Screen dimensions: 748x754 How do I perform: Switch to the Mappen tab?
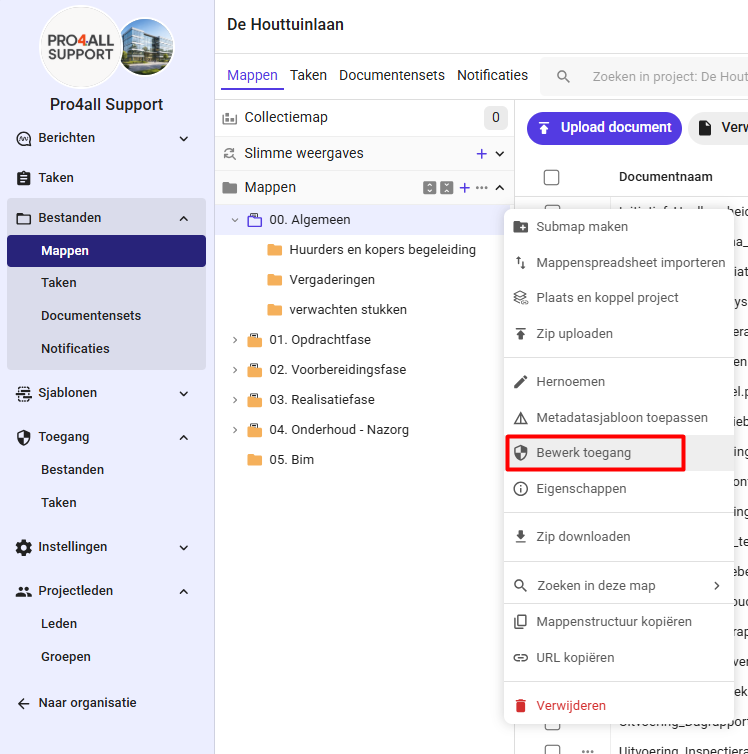pyautogui.click(x=252, y=75)
